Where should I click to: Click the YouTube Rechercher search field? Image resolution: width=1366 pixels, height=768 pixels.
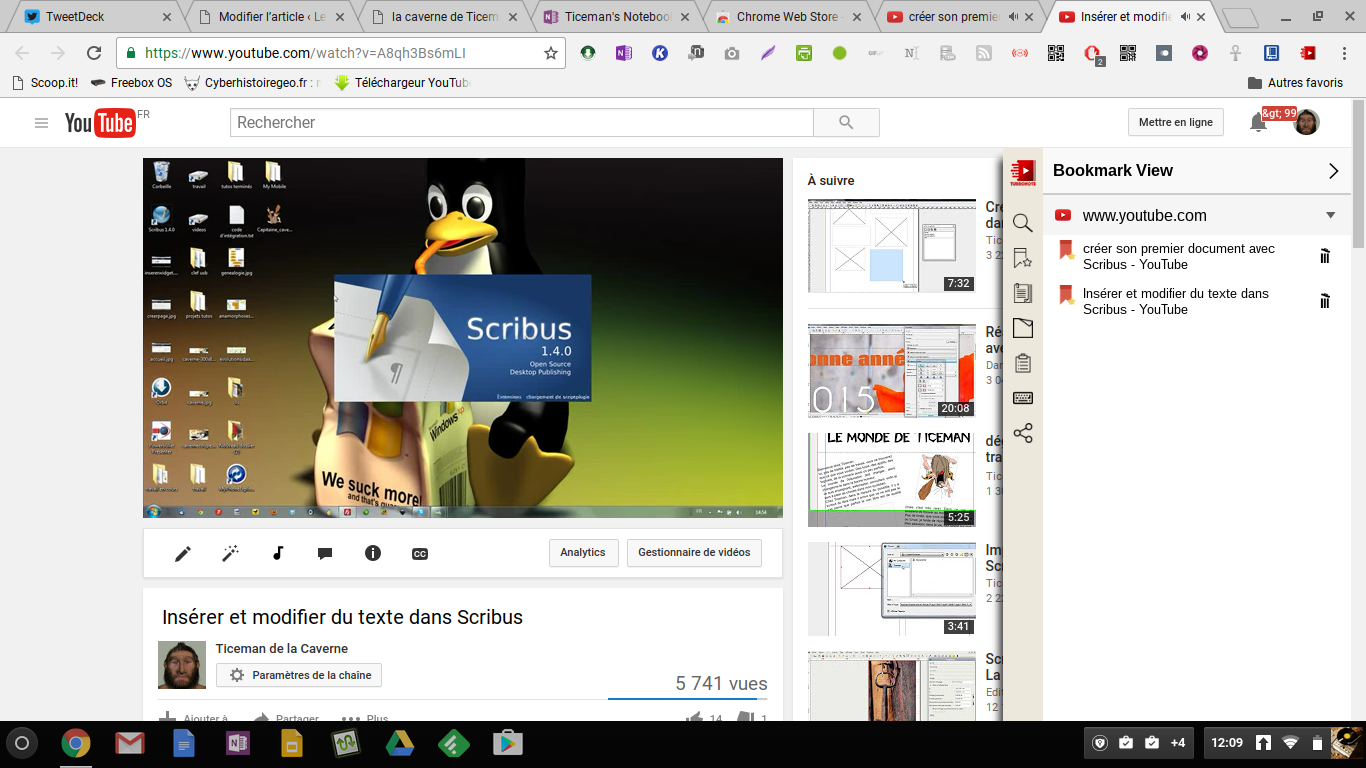[522, 122]
